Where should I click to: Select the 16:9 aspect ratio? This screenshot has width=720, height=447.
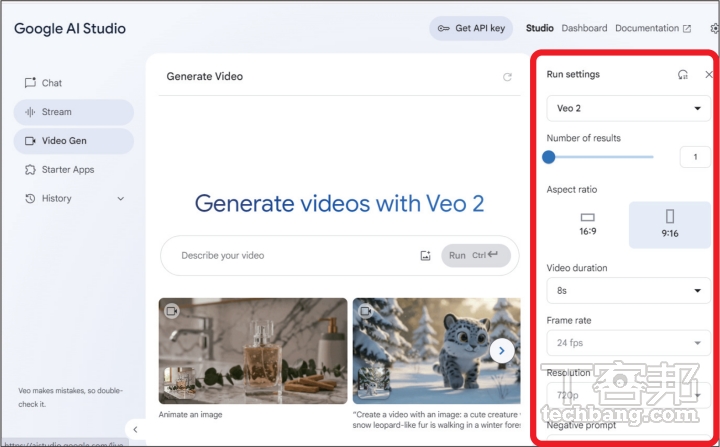pos(587,225)
